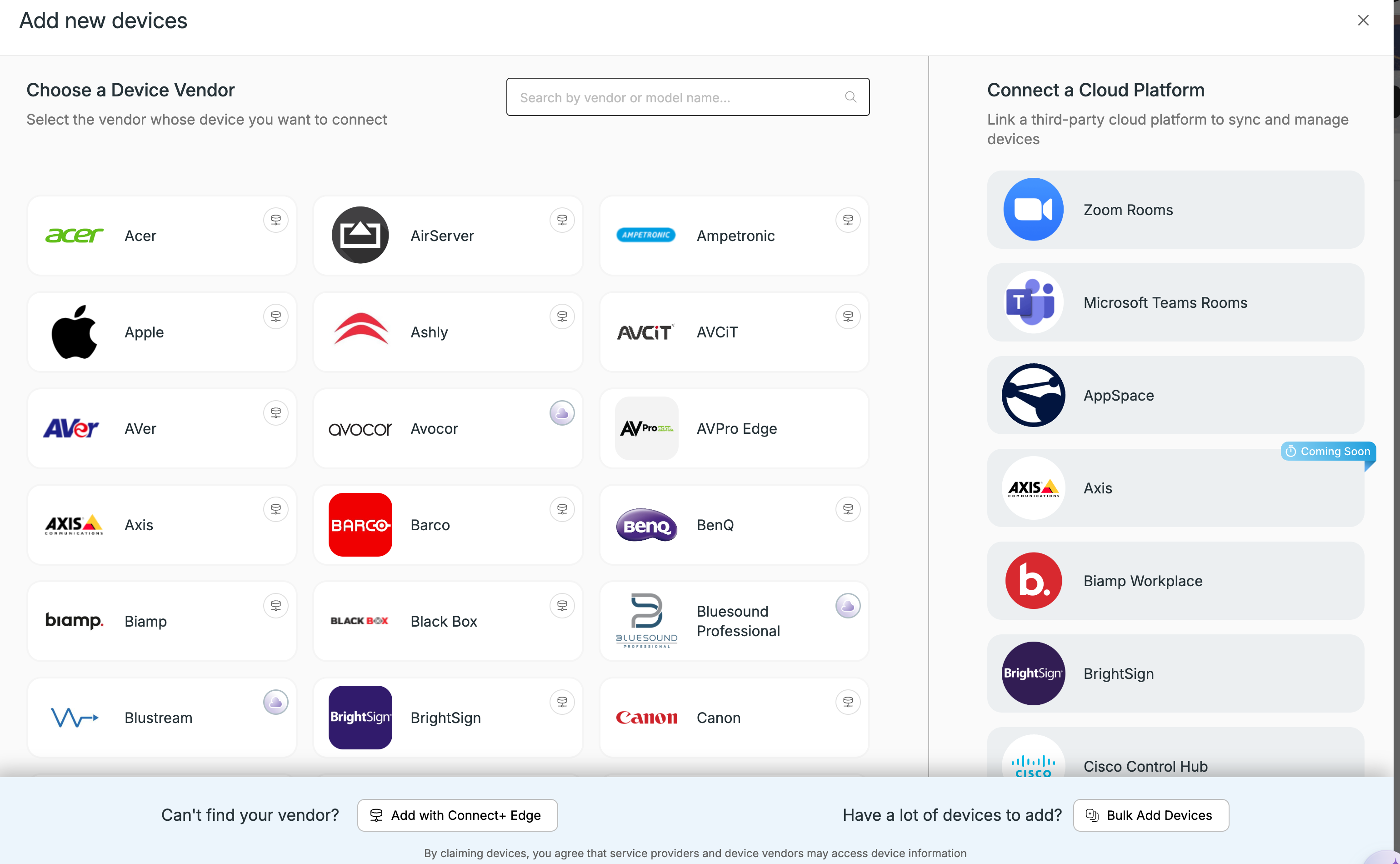This screenshot has width=1400, height=864.
Task: Click the Bulk Add Devices button
Action: pos(1151,815)
